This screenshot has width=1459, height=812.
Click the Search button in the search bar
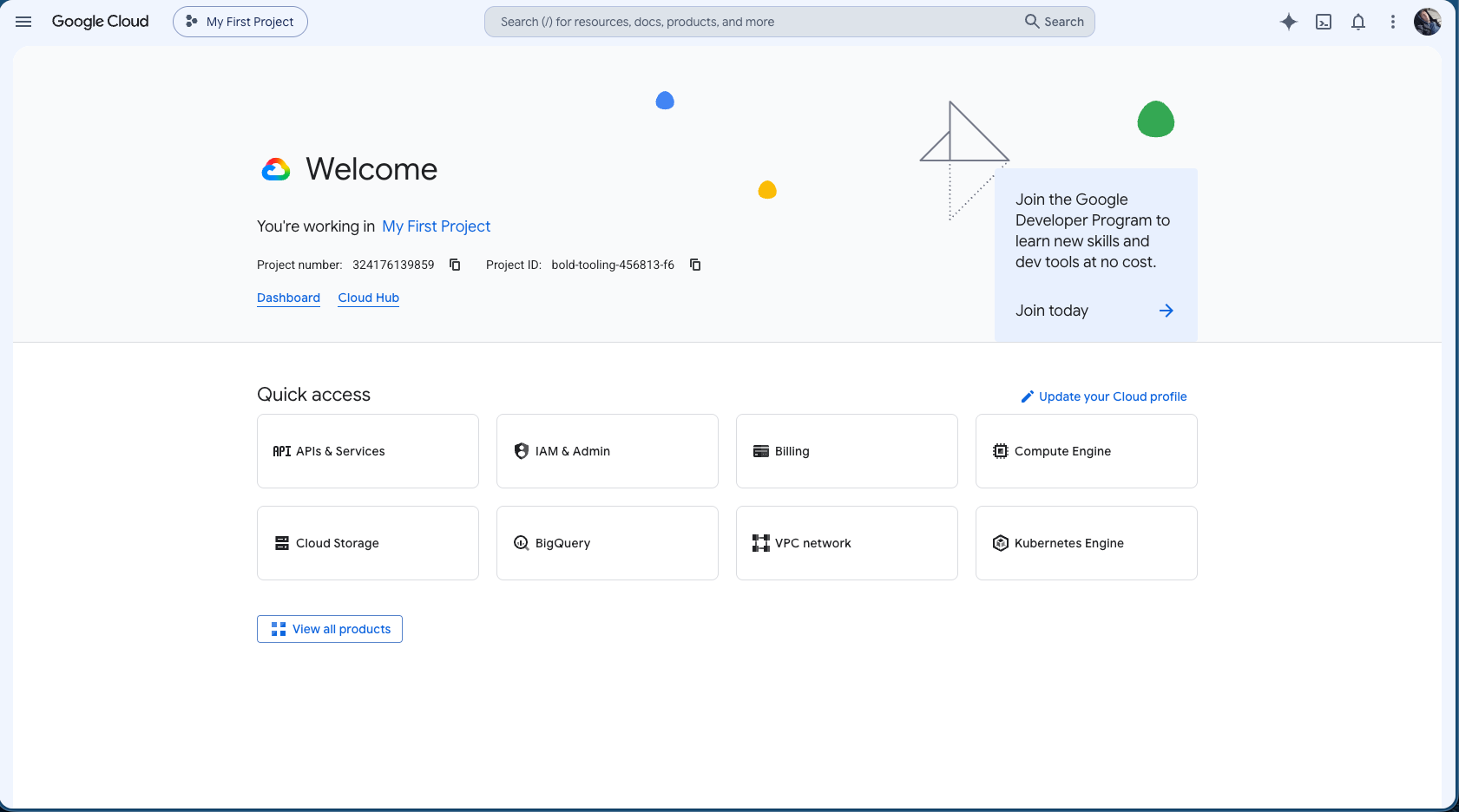[x=1055, y=22]
